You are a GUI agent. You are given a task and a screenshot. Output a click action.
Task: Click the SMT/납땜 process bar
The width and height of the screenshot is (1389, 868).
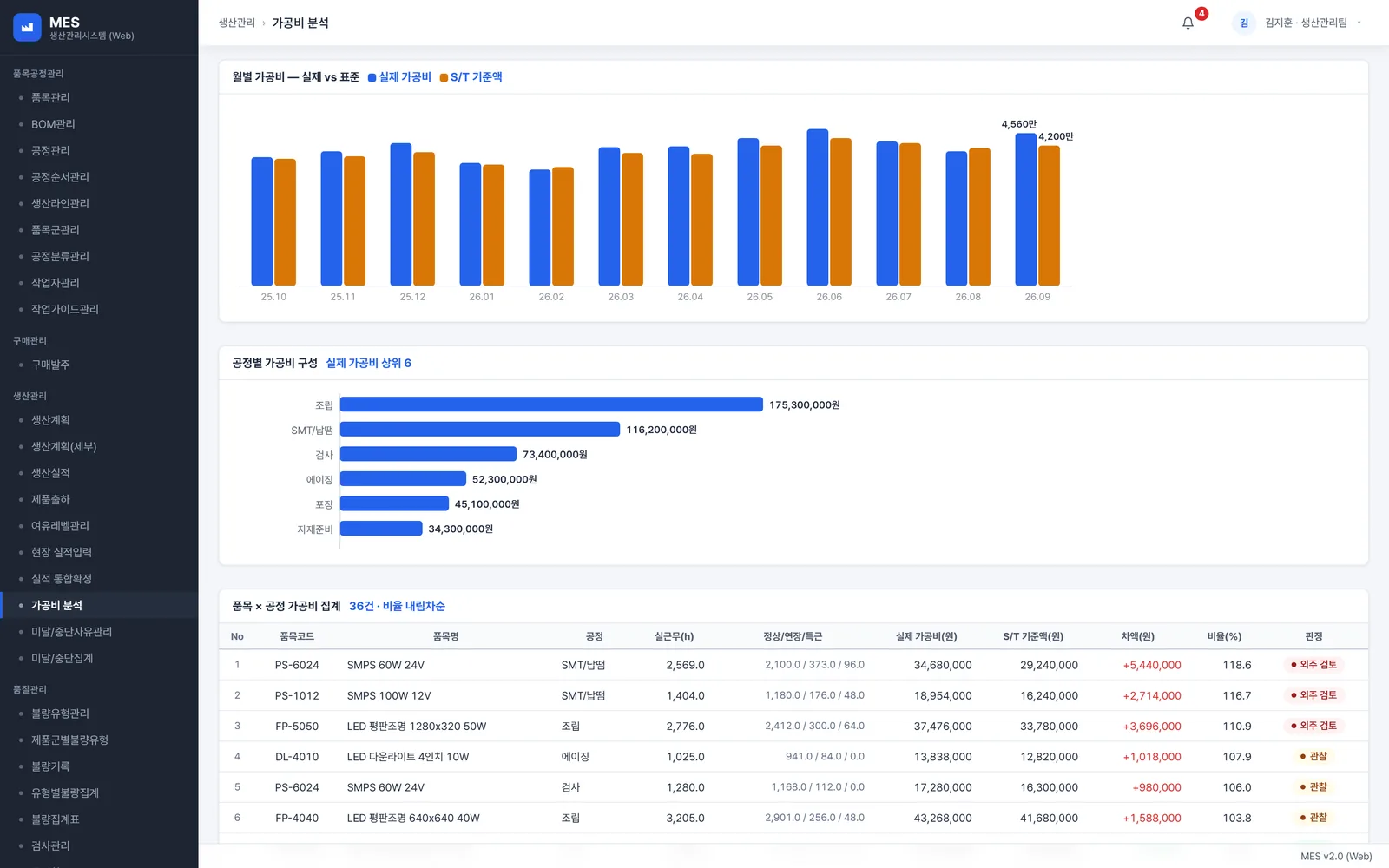point(480,430)
